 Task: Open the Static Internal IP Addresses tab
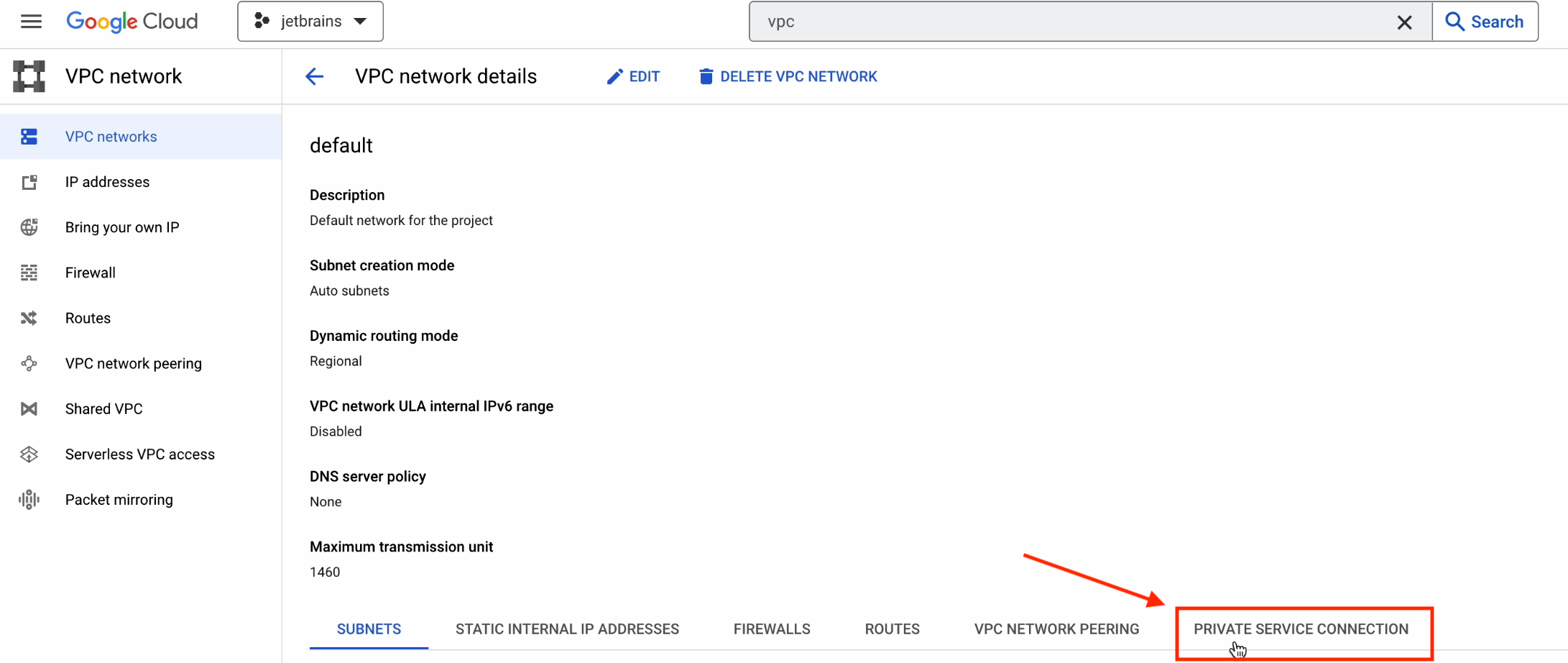567,629
